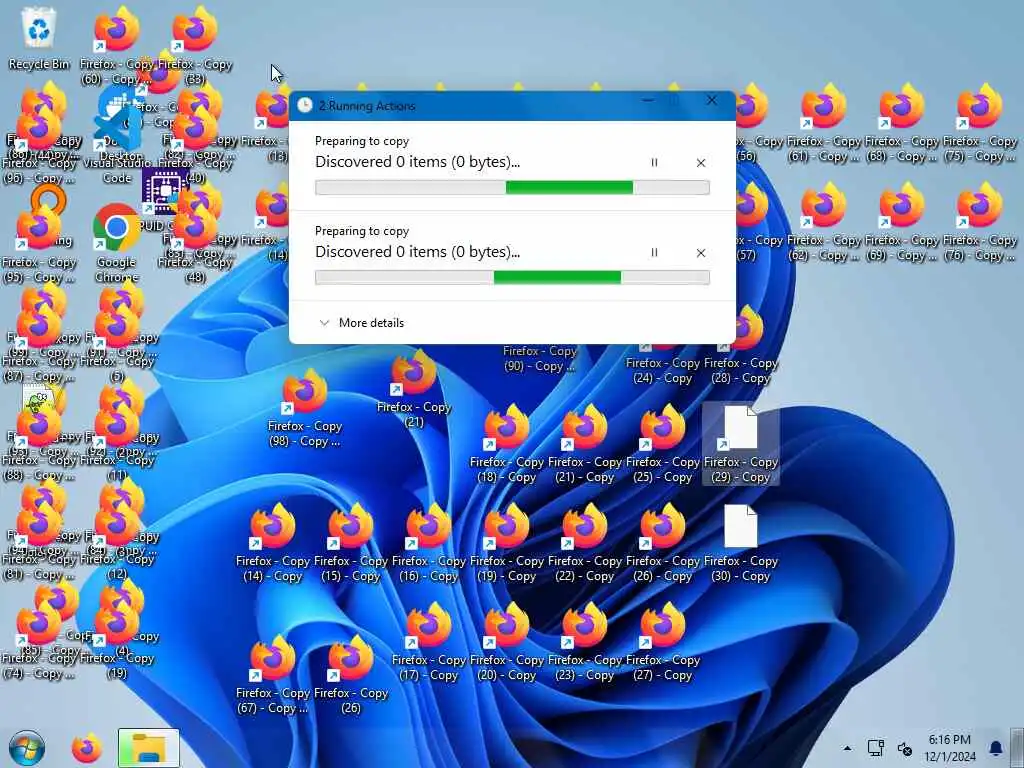Select Firefox - Copy (74) - Copy shortcut
This screenshot has width=1024, height=768.
(39, 641)
